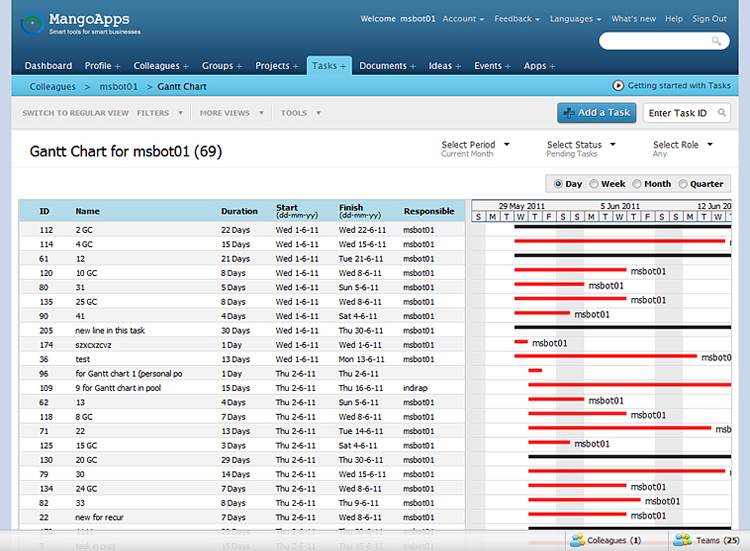Open the Select Role dropdown

[683, 144]
